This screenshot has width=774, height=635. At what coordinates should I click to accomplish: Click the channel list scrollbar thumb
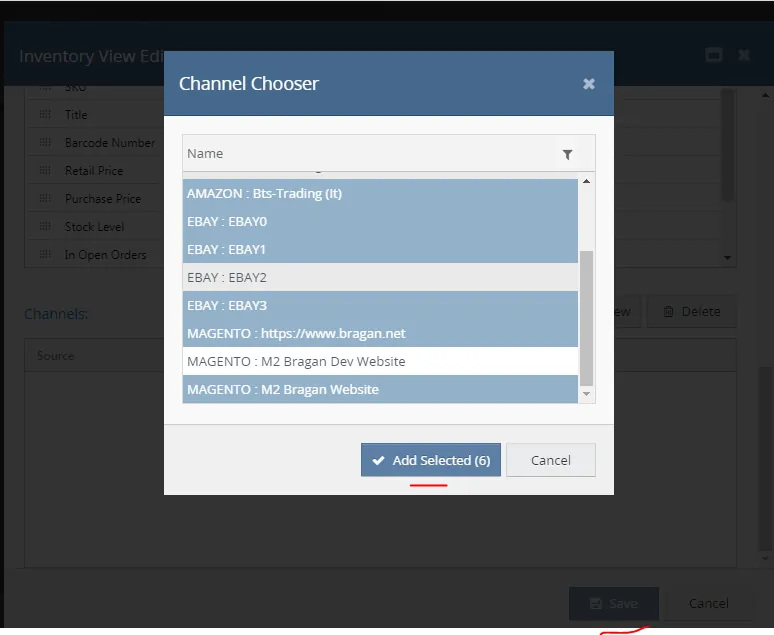(x=586, y=318)
